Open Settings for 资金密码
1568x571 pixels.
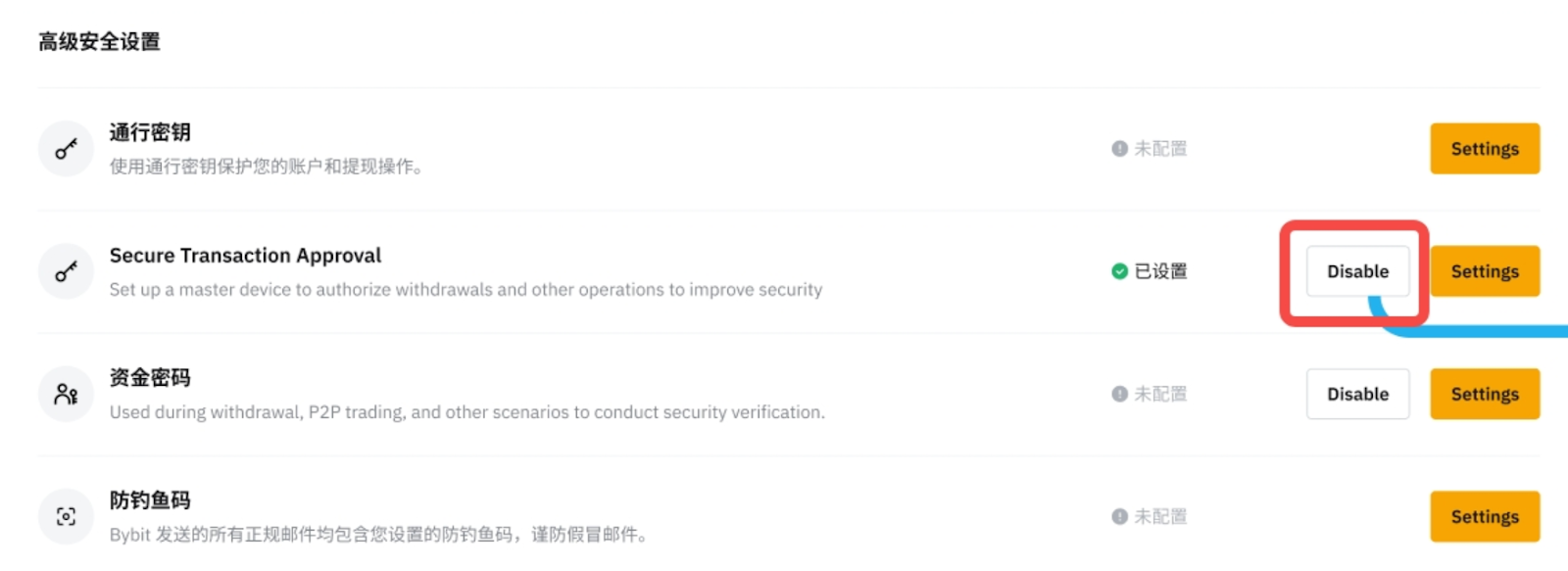[1484, 394]
